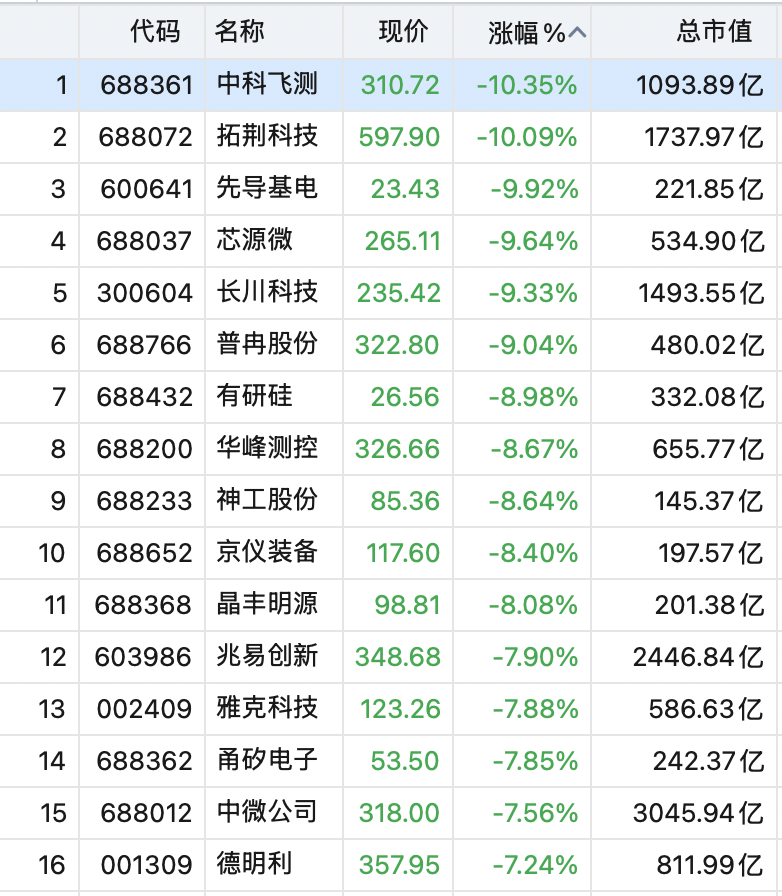Viewport: 782px width, 896px height.
Task: Click stock code 688072
Action: point(145,138)
